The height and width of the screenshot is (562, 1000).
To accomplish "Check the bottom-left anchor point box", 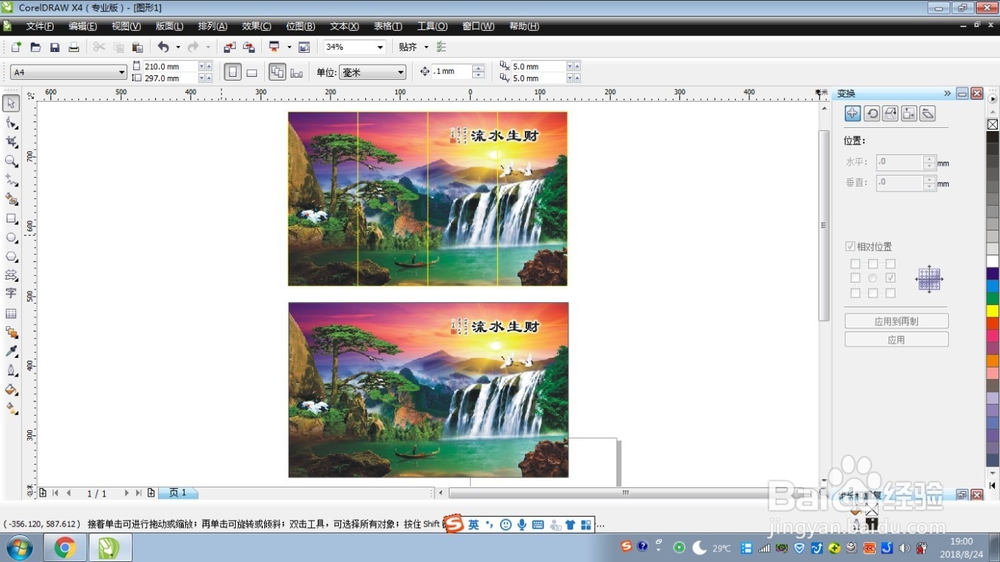I will click(855, 293).
